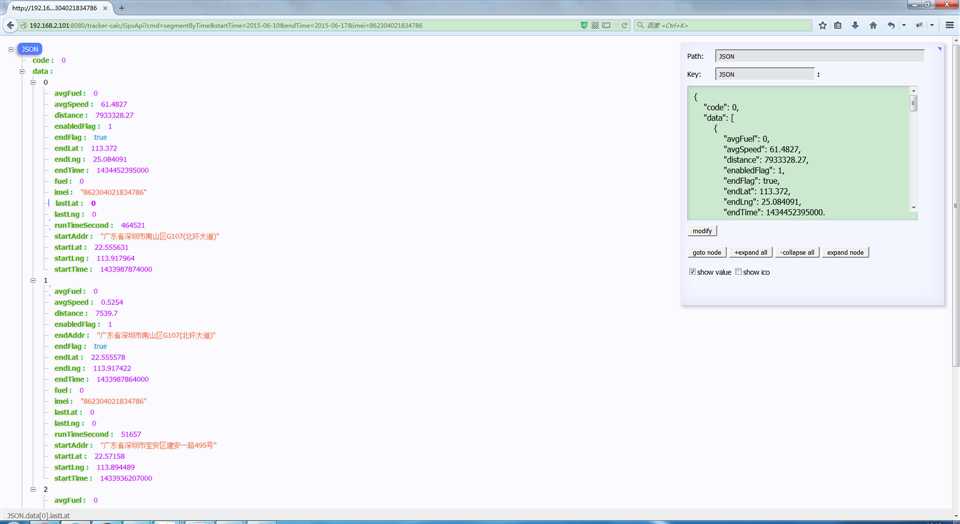Select startLat 22.555631 row

pyautogui.click(x=91, y=247)
